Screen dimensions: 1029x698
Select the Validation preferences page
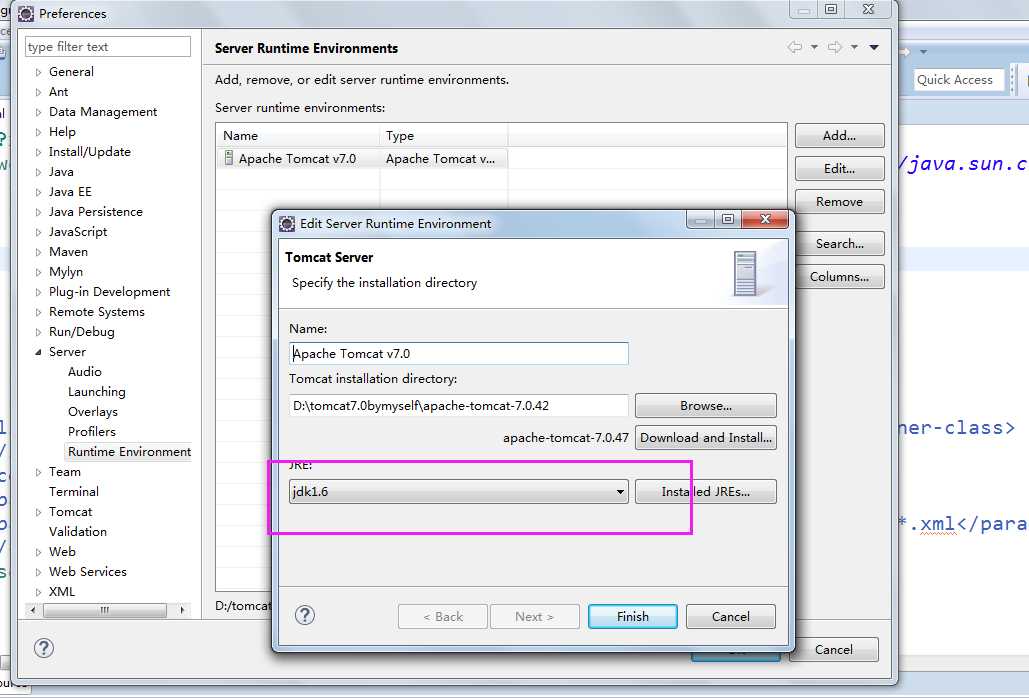[77, 532]
